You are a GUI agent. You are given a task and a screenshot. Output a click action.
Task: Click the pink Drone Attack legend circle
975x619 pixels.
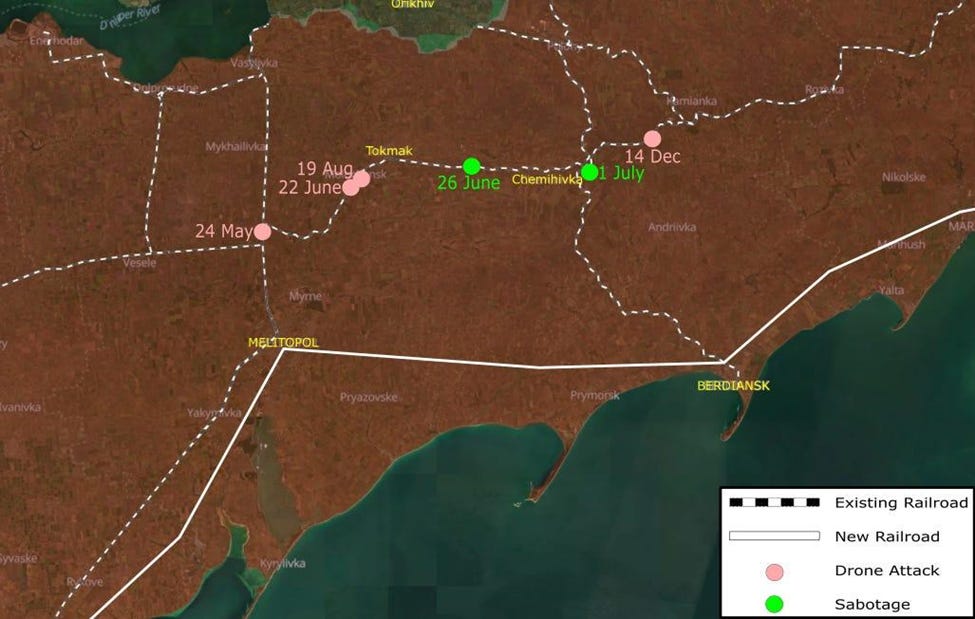click(x=774, y=572)
